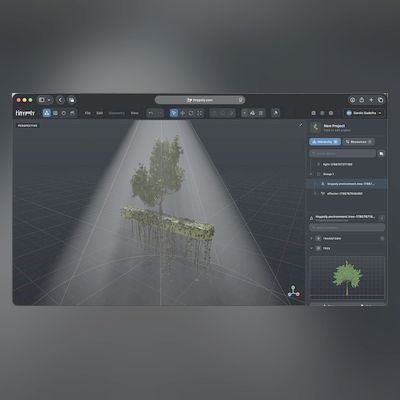Click the undo arrow
The image size is (400, 400).
151,113
